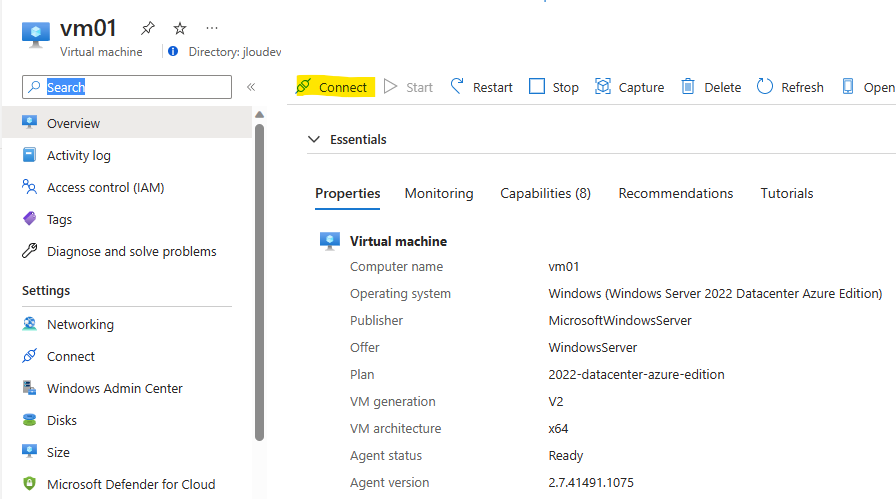
Task: Mark vm01 as favorite with star icon
Action: click(180, 28)
